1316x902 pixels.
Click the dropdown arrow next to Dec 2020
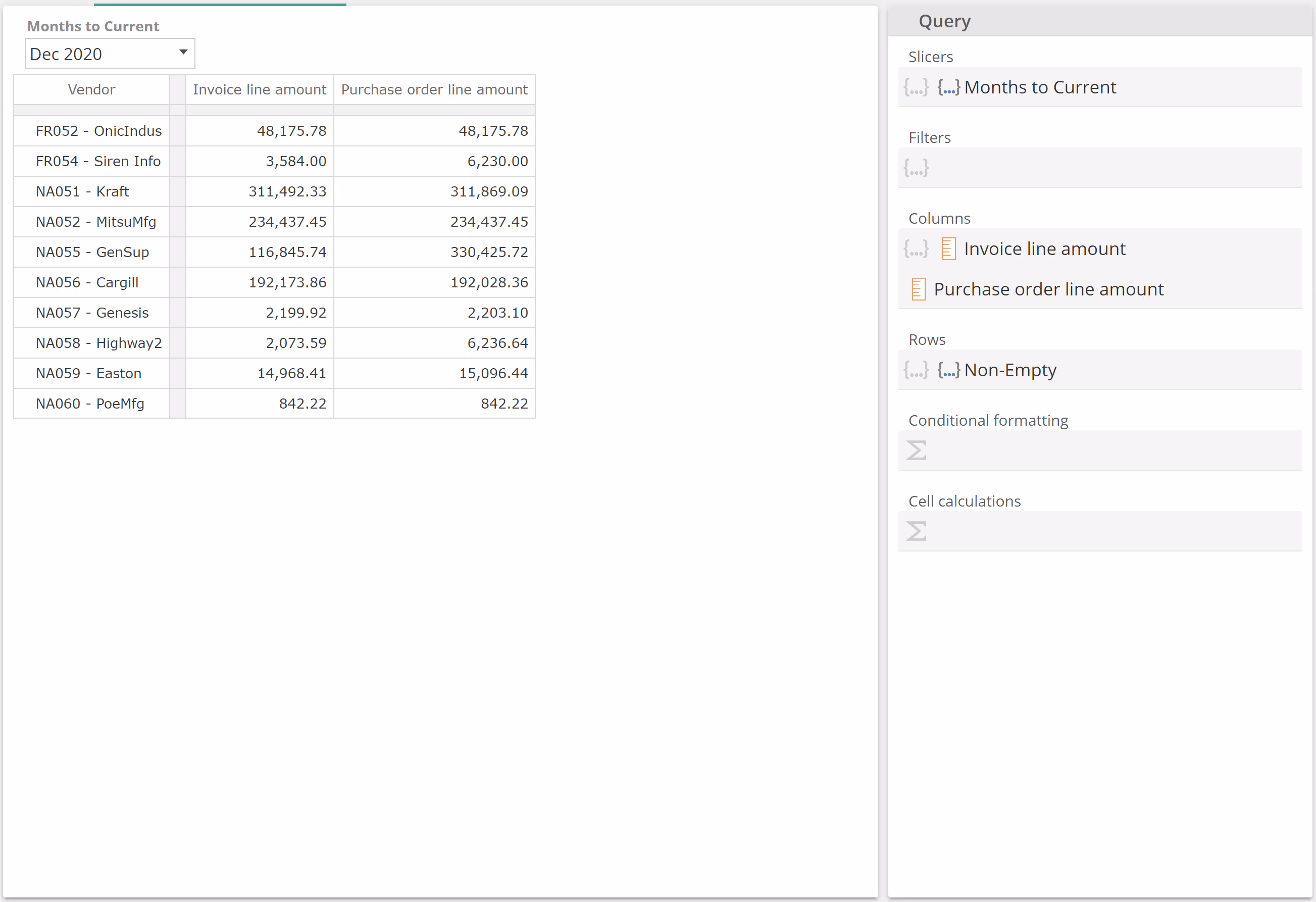coord(183,53)
